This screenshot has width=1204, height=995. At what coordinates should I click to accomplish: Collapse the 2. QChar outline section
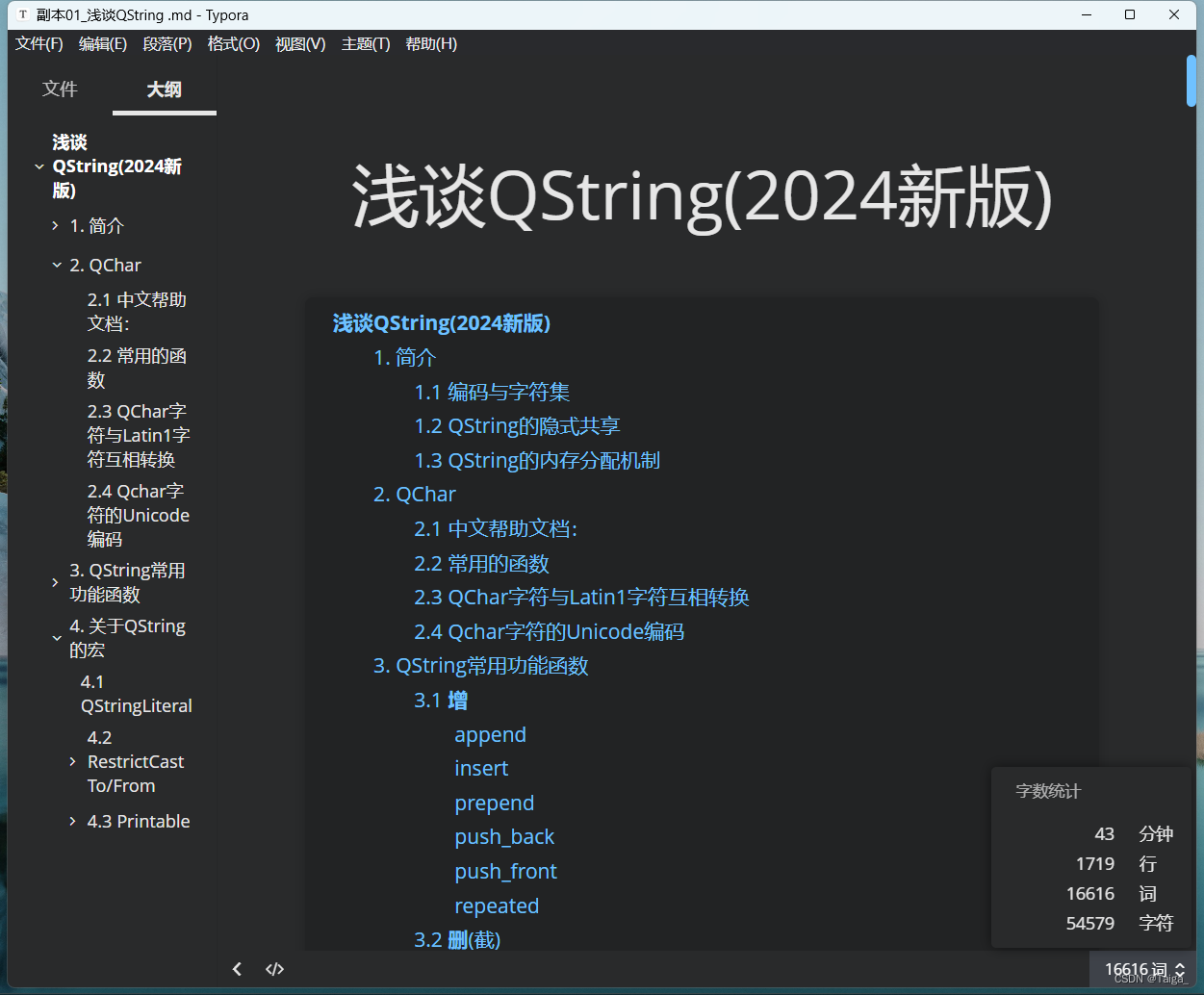55,265
